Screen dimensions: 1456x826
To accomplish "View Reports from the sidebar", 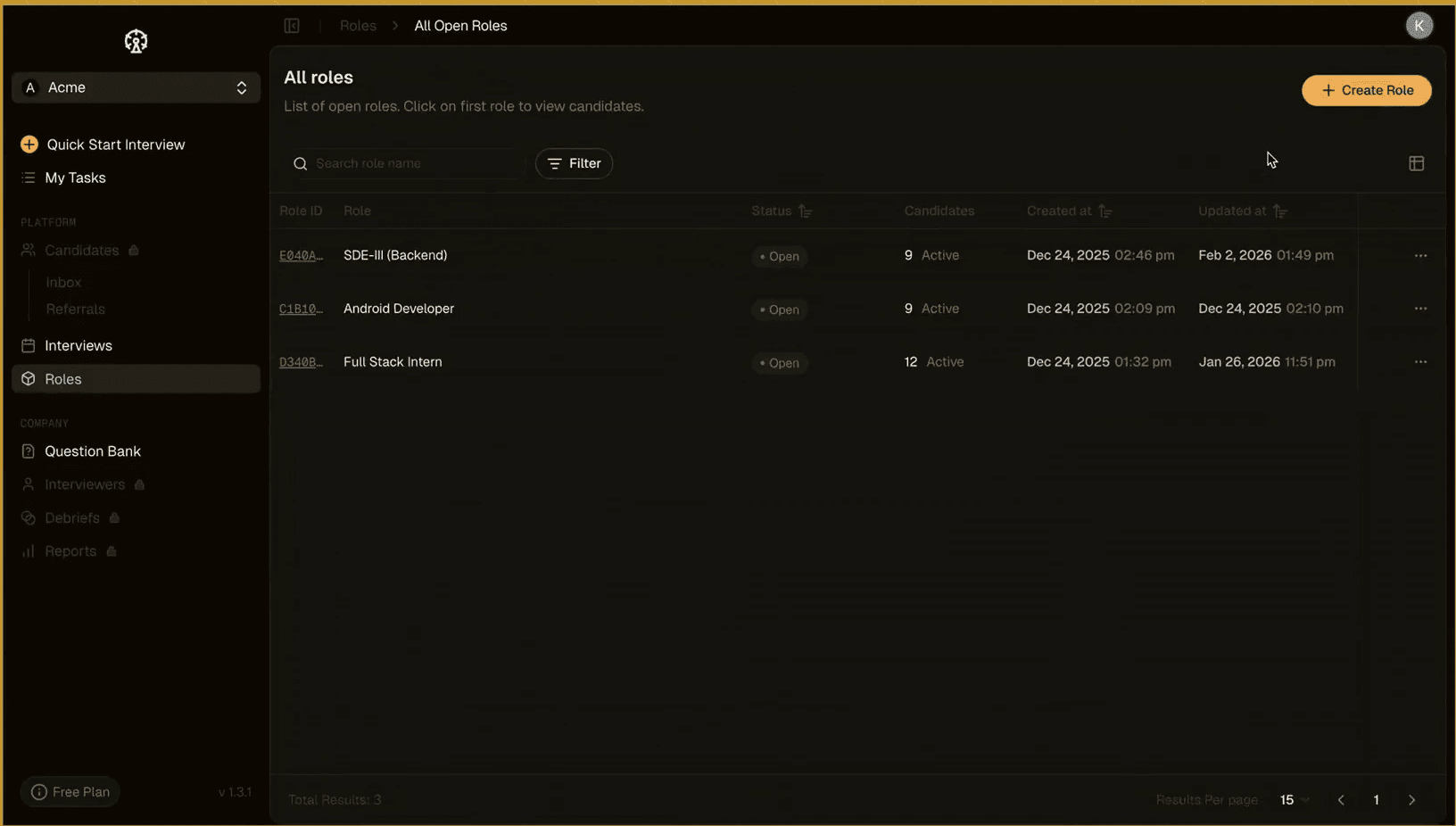I will pyautogui.click(x=69, y=551).
